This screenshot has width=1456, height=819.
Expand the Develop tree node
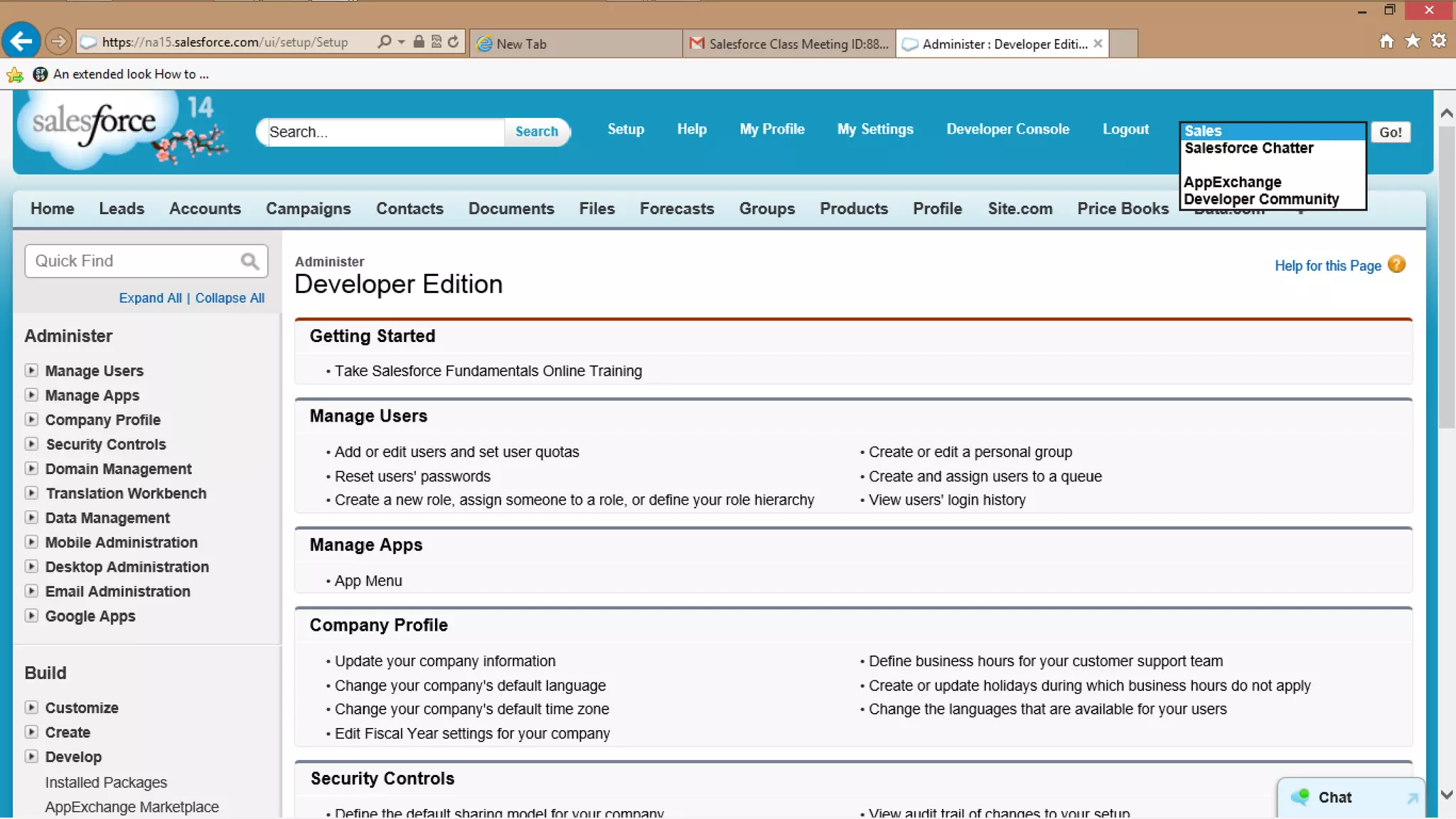(31, 756)
